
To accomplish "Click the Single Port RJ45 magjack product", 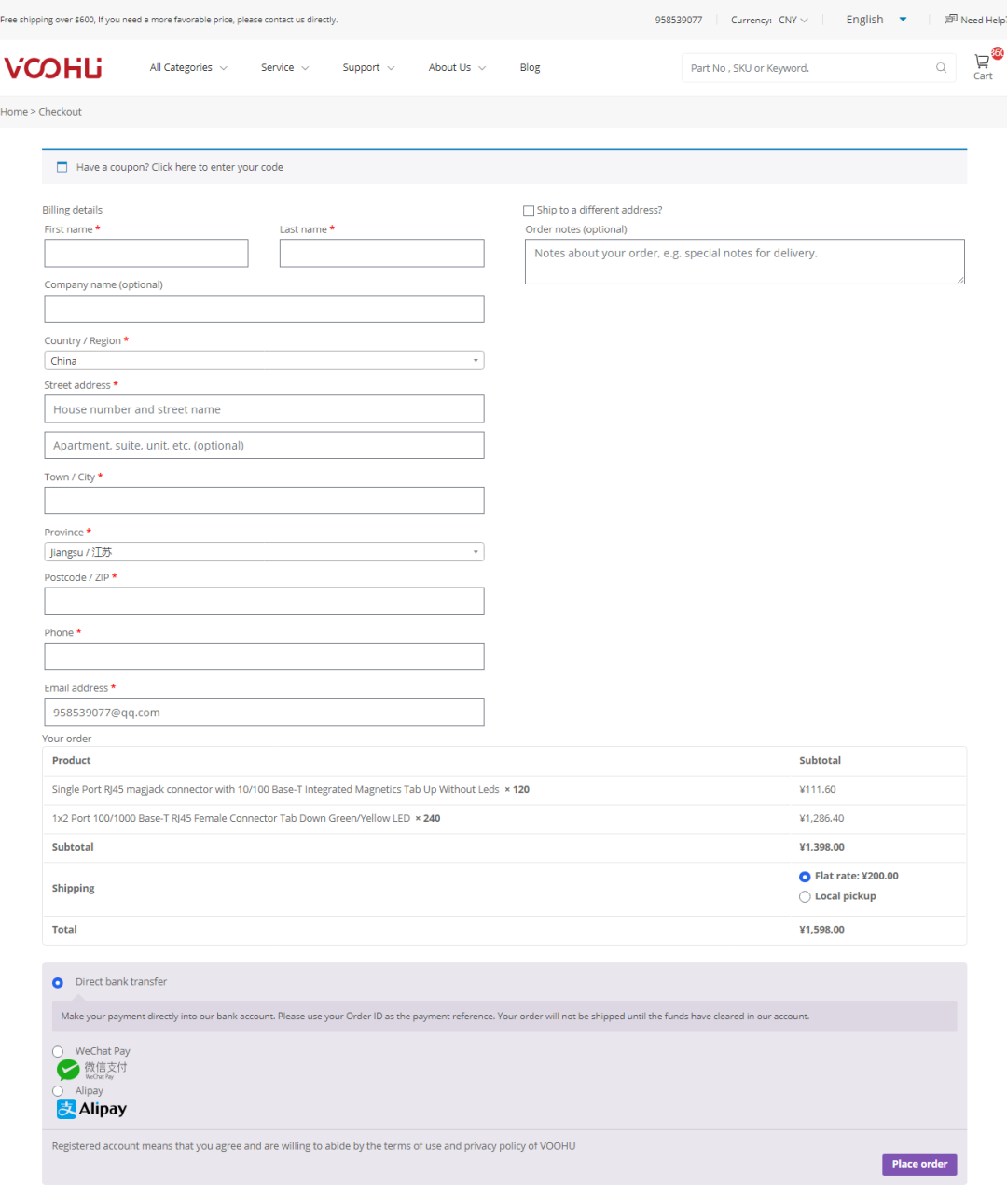I will click(275, 790).
